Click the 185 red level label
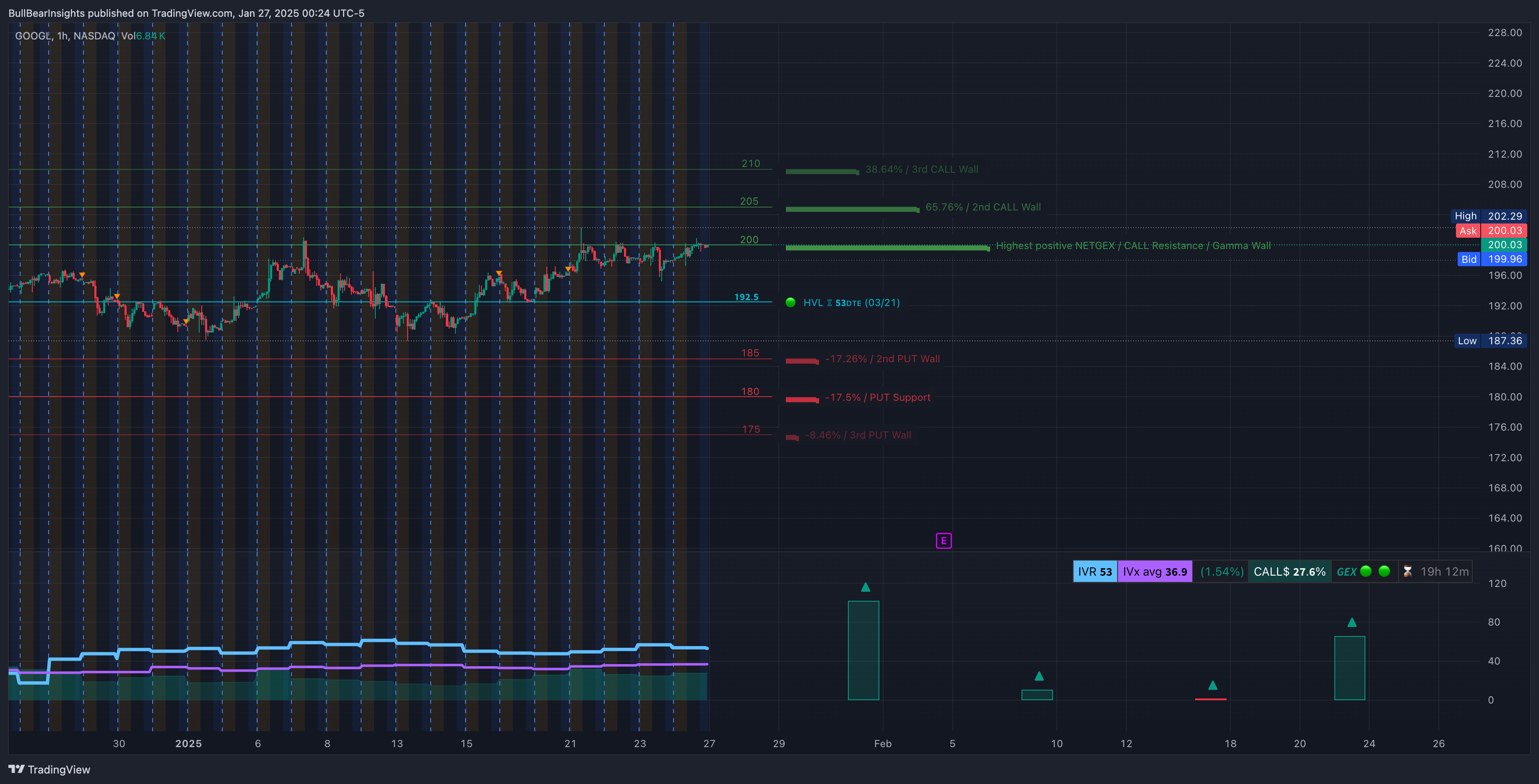 [750, 353]
